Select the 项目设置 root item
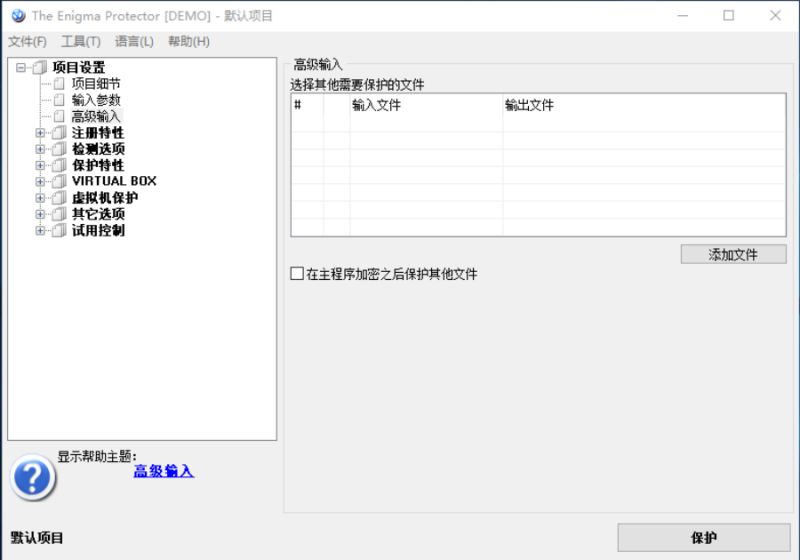Screen dimensions: 800x560 pyautogui.click(x=79, y=67)
